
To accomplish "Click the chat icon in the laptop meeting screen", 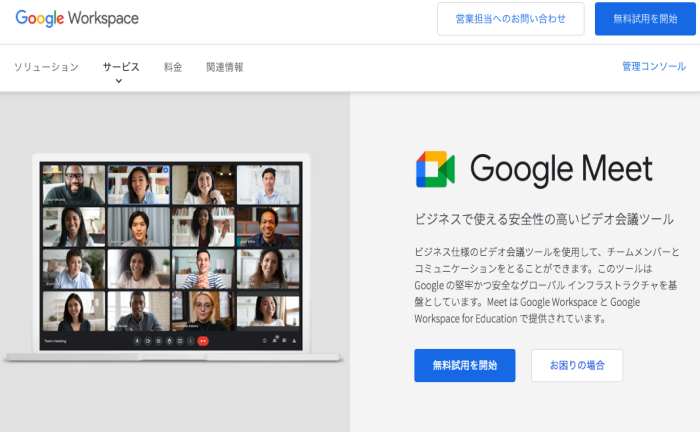I will [284, 341].
